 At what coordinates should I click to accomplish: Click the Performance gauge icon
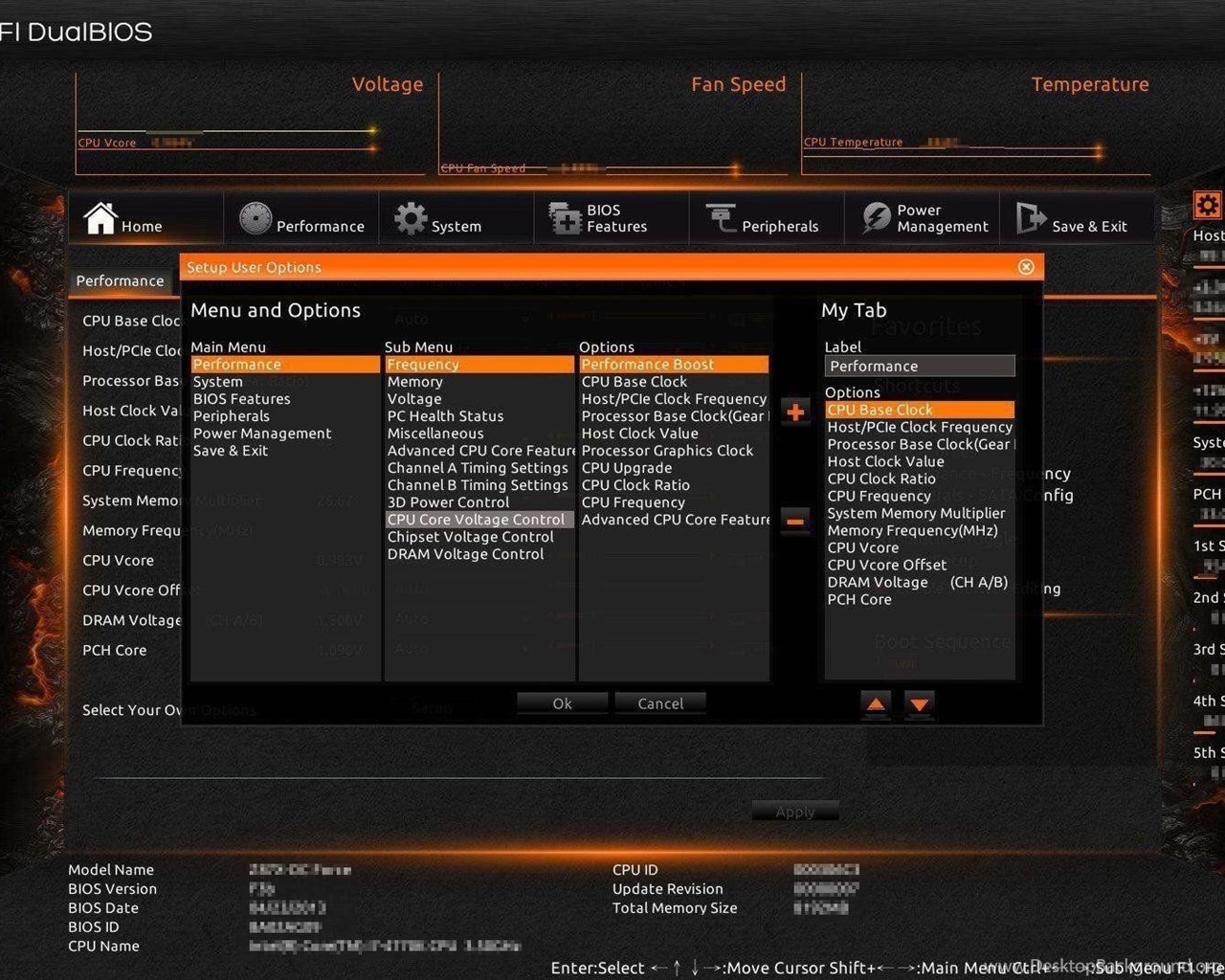click(x=255, y=218)
